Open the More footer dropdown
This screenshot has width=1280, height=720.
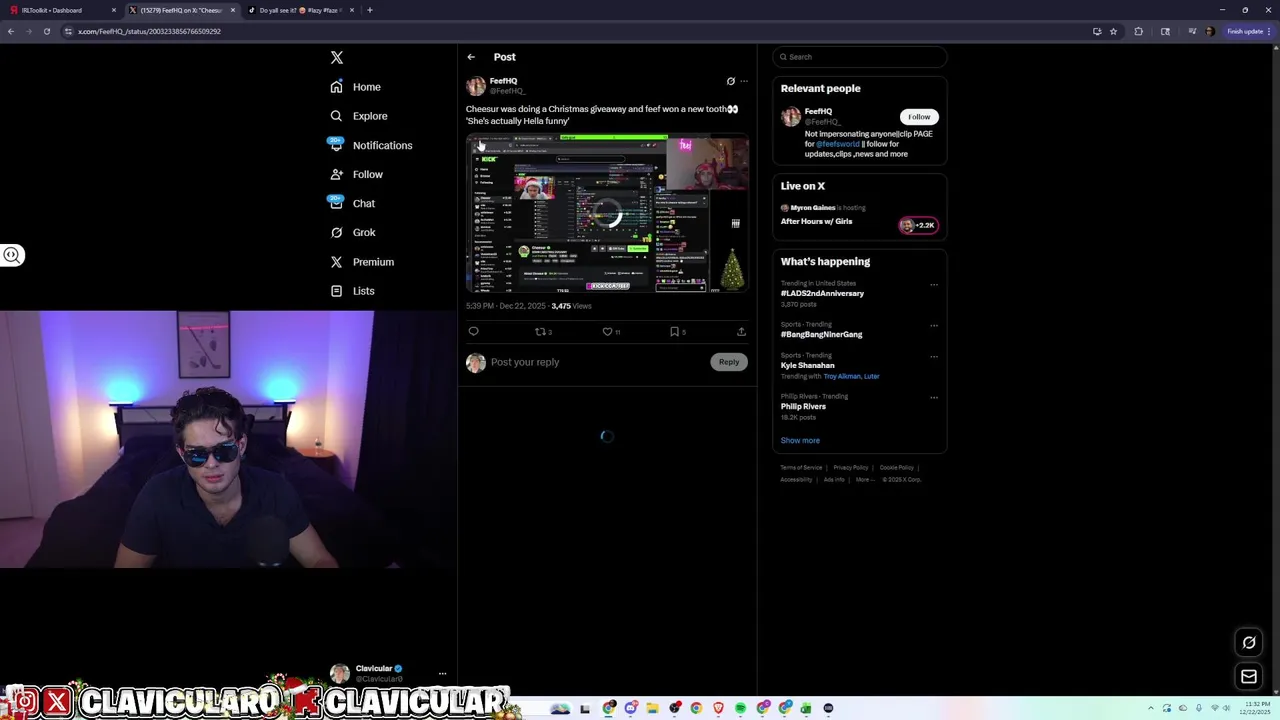pos(864,479)
